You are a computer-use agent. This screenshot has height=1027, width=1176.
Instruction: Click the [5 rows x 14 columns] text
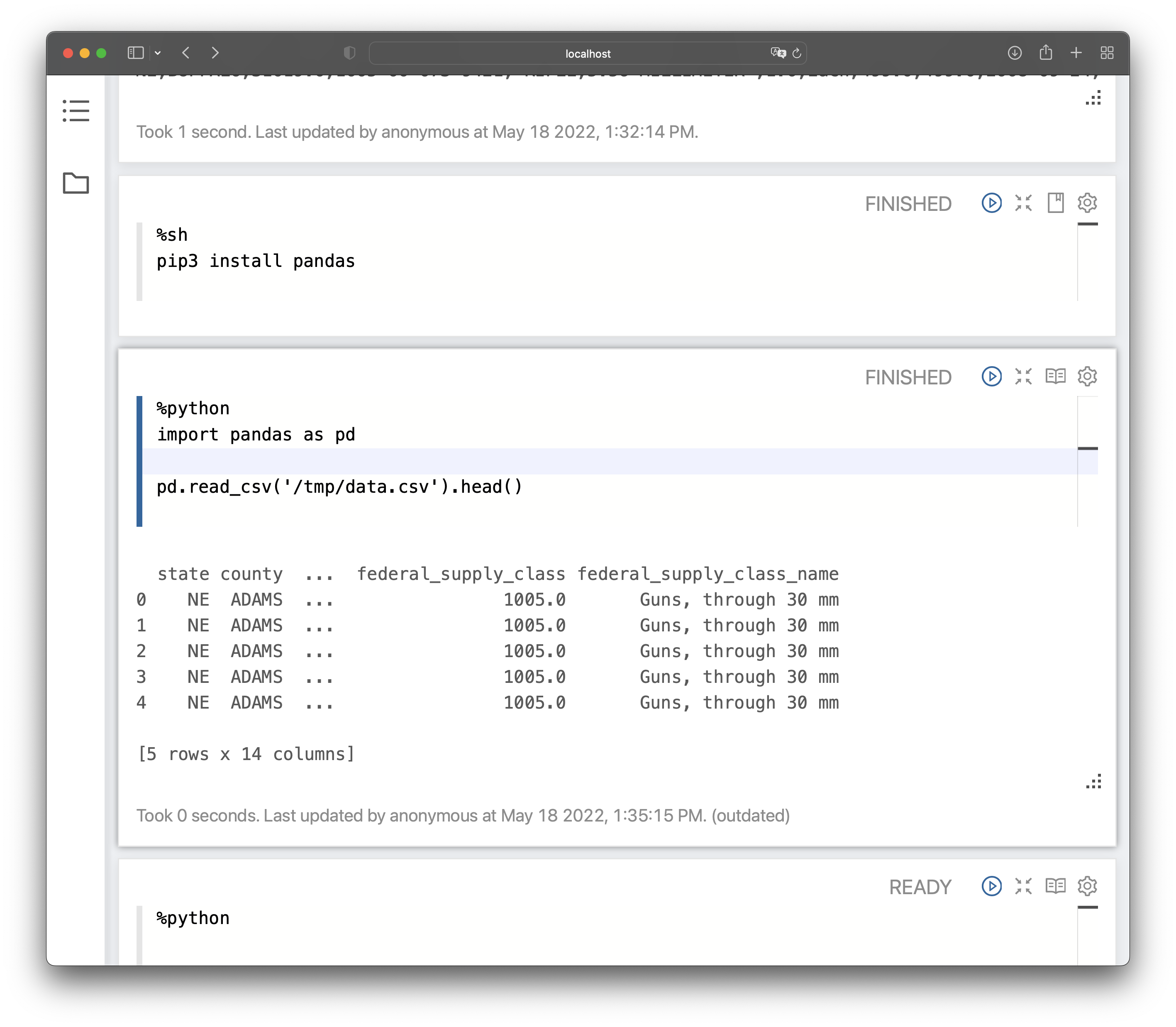[246, 755]
